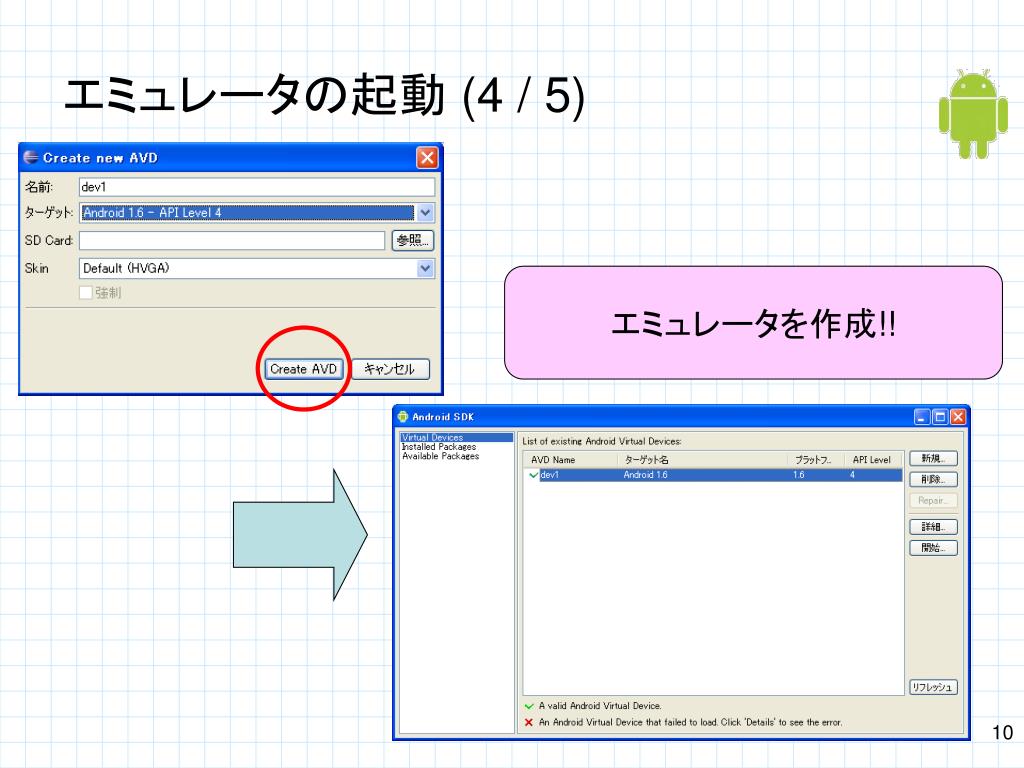Expand the Skin dropdown arrow
This screenshot has width=1024, height=768.
[425, 268]
